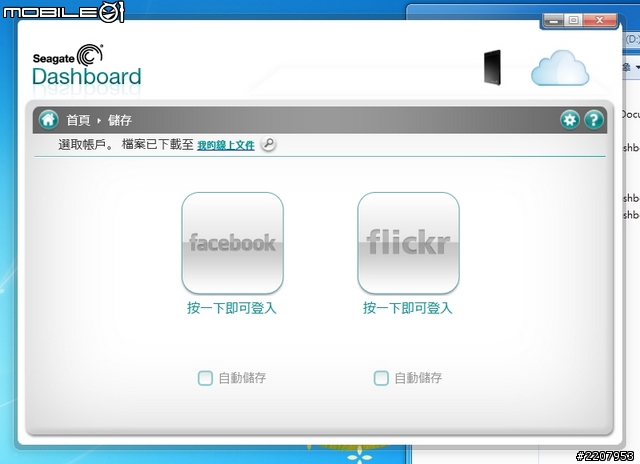The height and width of the screenshot is (464, 640).
Task: Enable 自動儲存 checkbox under flickr
Action: [x=381, y=378]
